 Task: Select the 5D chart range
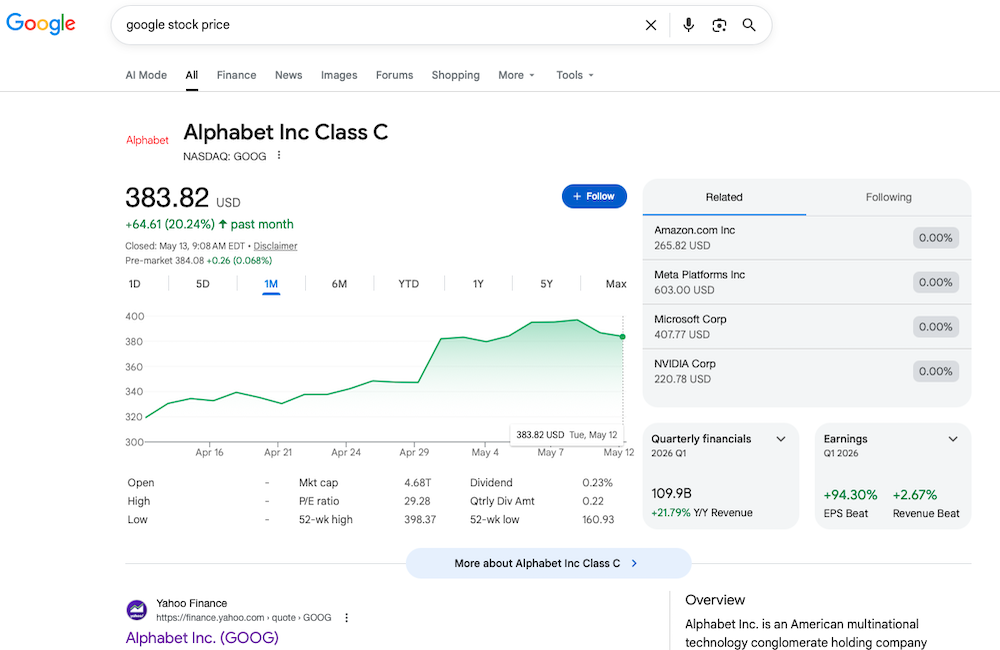pyautogui.click(x=203, y=284)
